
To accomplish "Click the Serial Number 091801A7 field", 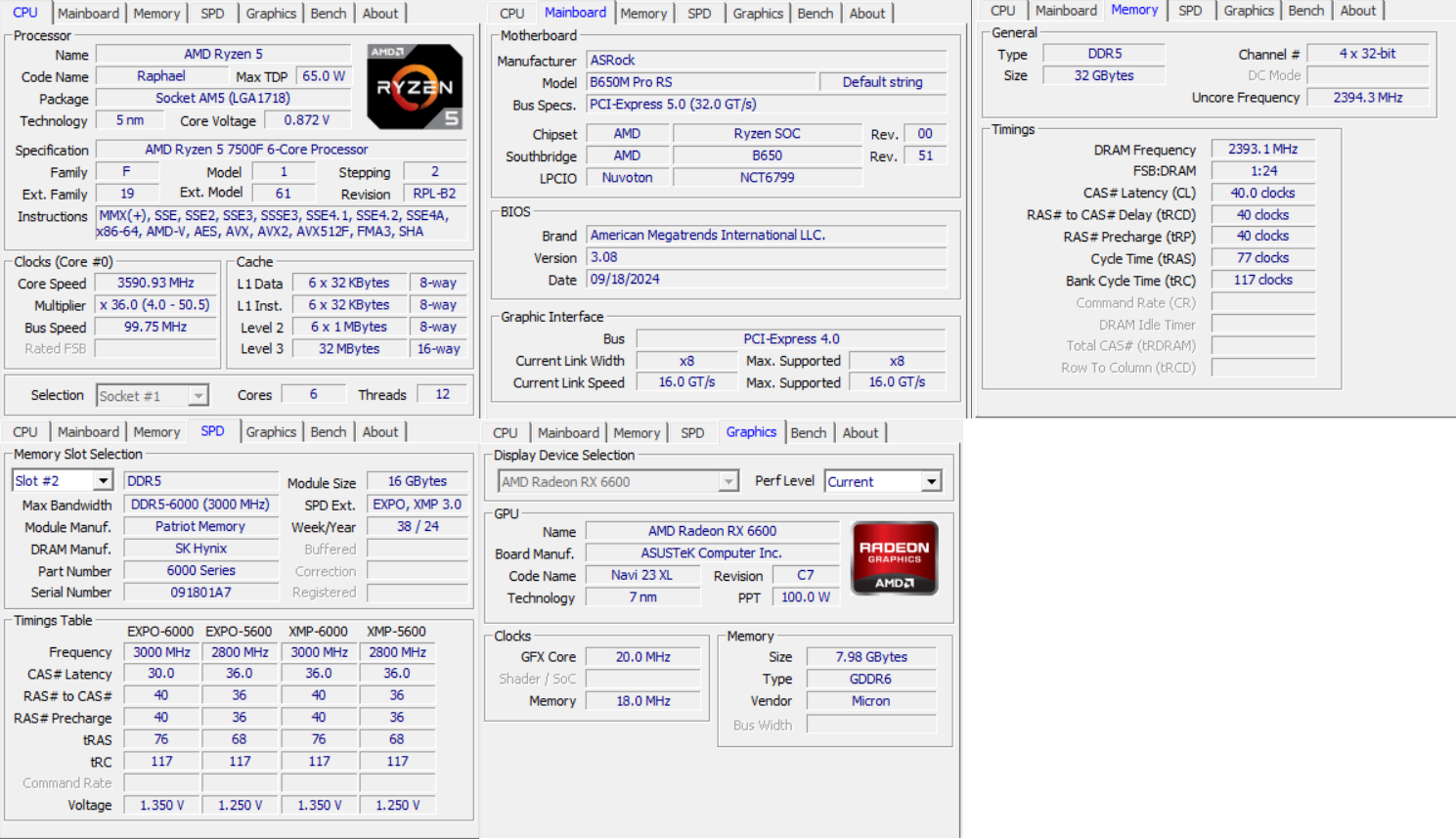I will point(200,593).
